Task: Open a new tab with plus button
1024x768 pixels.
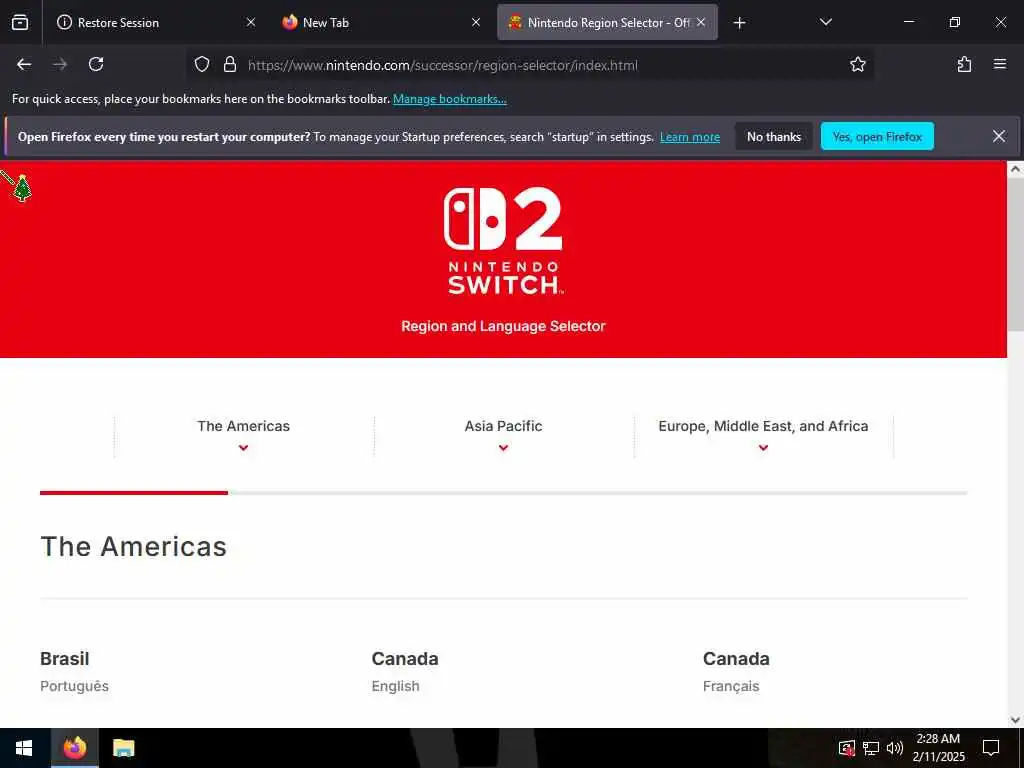Action: [x=739, y=23]
